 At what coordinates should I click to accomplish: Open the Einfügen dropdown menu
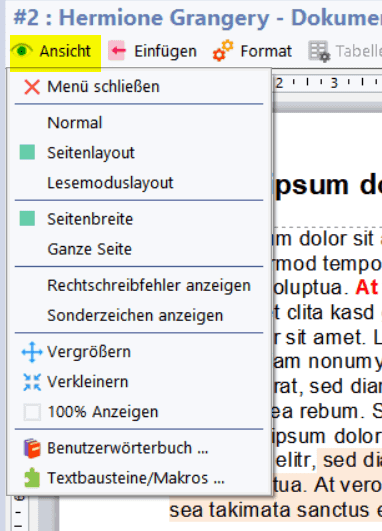click(x=153, y=51)
